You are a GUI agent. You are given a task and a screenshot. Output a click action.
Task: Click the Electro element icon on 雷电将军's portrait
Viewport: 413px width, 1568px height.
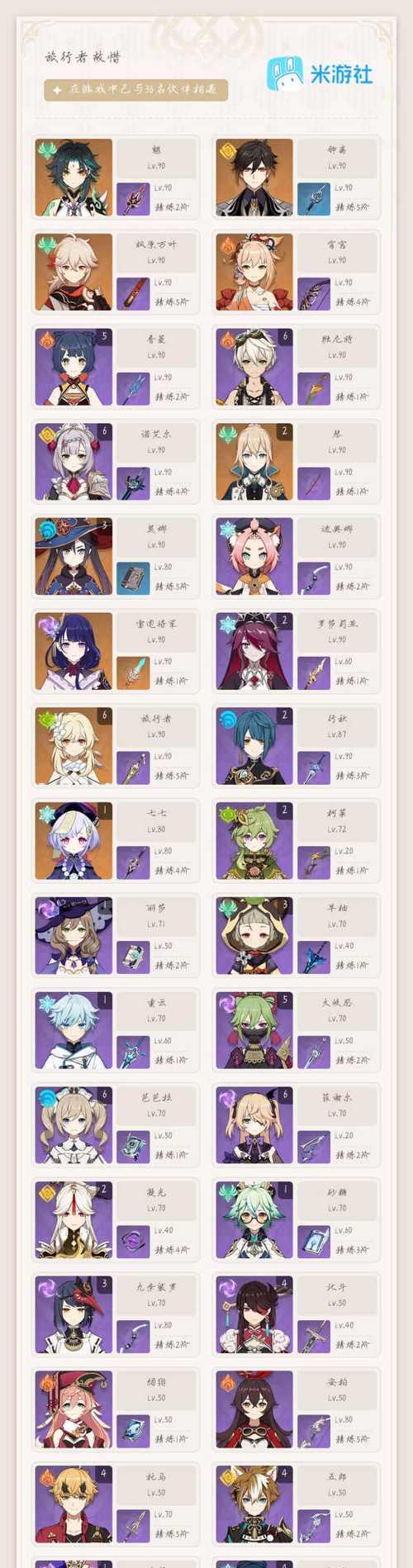[x=47, y=625]
